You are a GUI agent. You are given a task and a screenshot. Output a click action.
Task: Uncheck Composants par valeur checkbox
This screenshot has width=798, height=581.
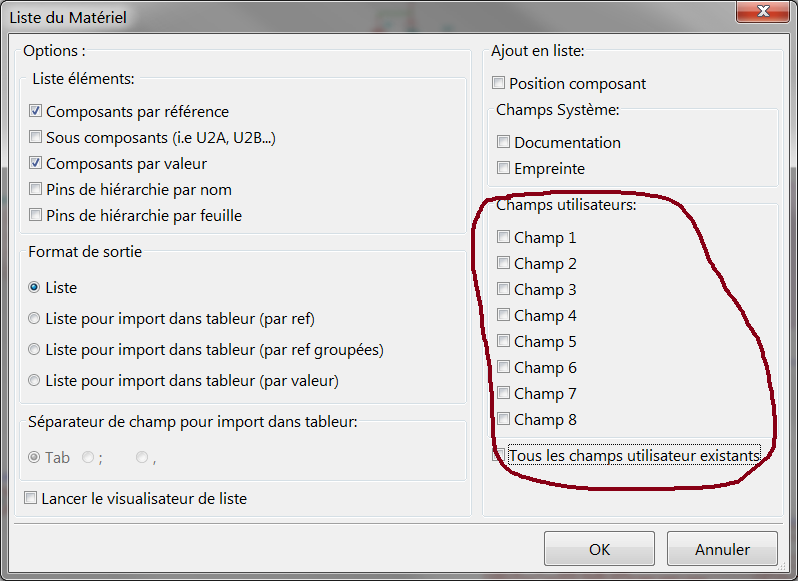coord(35,163)
